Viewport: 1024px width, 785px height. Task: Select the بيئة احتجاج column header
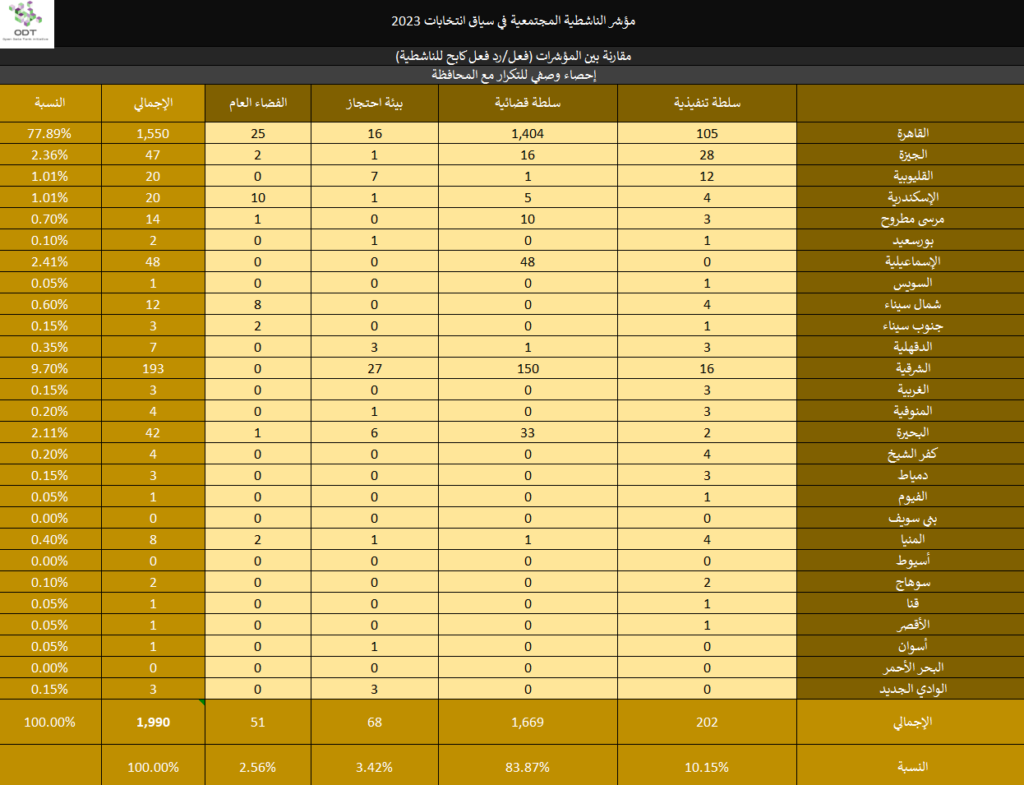[x=374, y=103]
